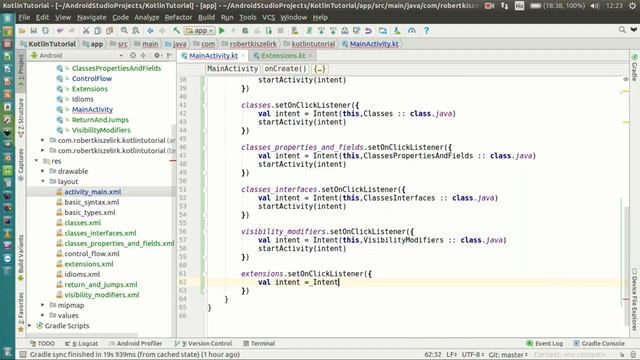Open the Favorites tool window strip
Screen dimensions: 640x360
pos(21,311)
